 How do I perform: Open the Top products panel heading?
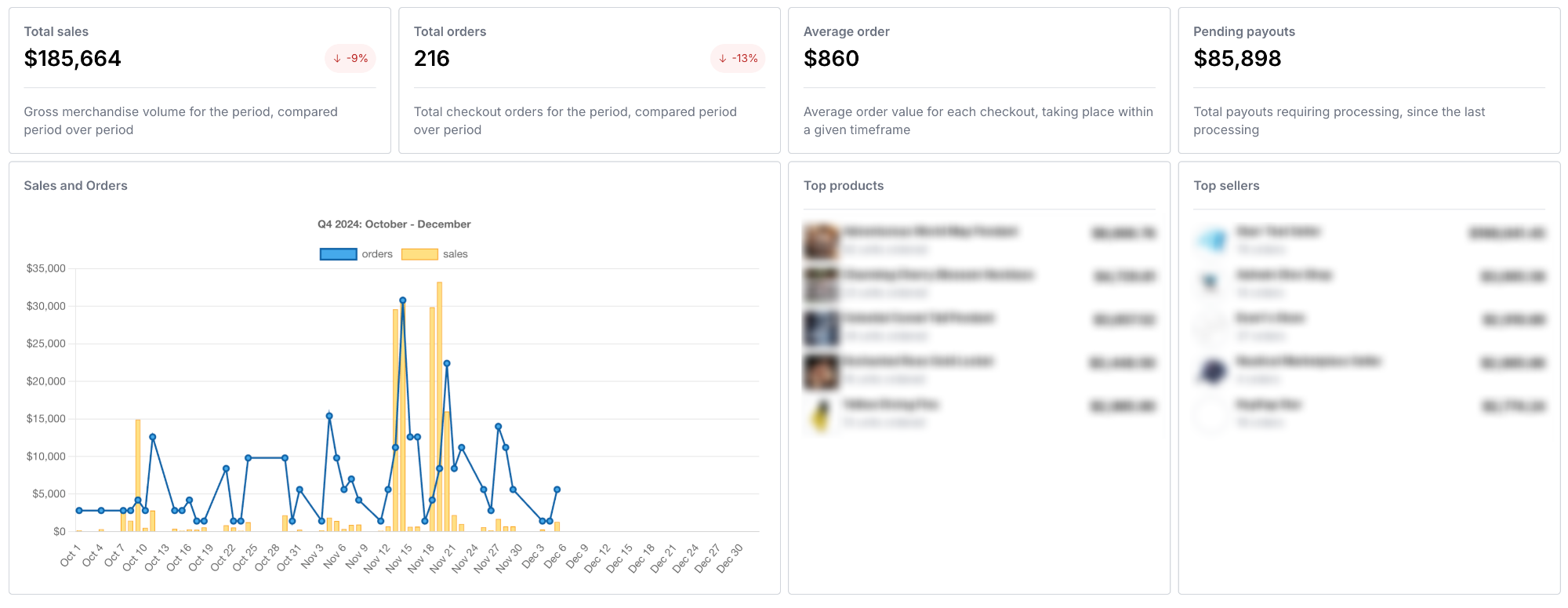coord(844,186)
